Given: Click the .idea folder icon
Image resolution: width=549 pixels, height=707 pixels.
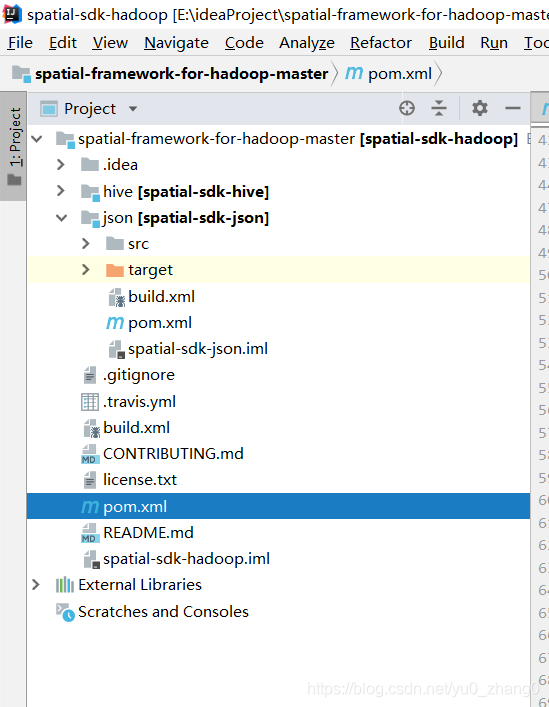Looking at the screenshot, I should coord(90,165).
